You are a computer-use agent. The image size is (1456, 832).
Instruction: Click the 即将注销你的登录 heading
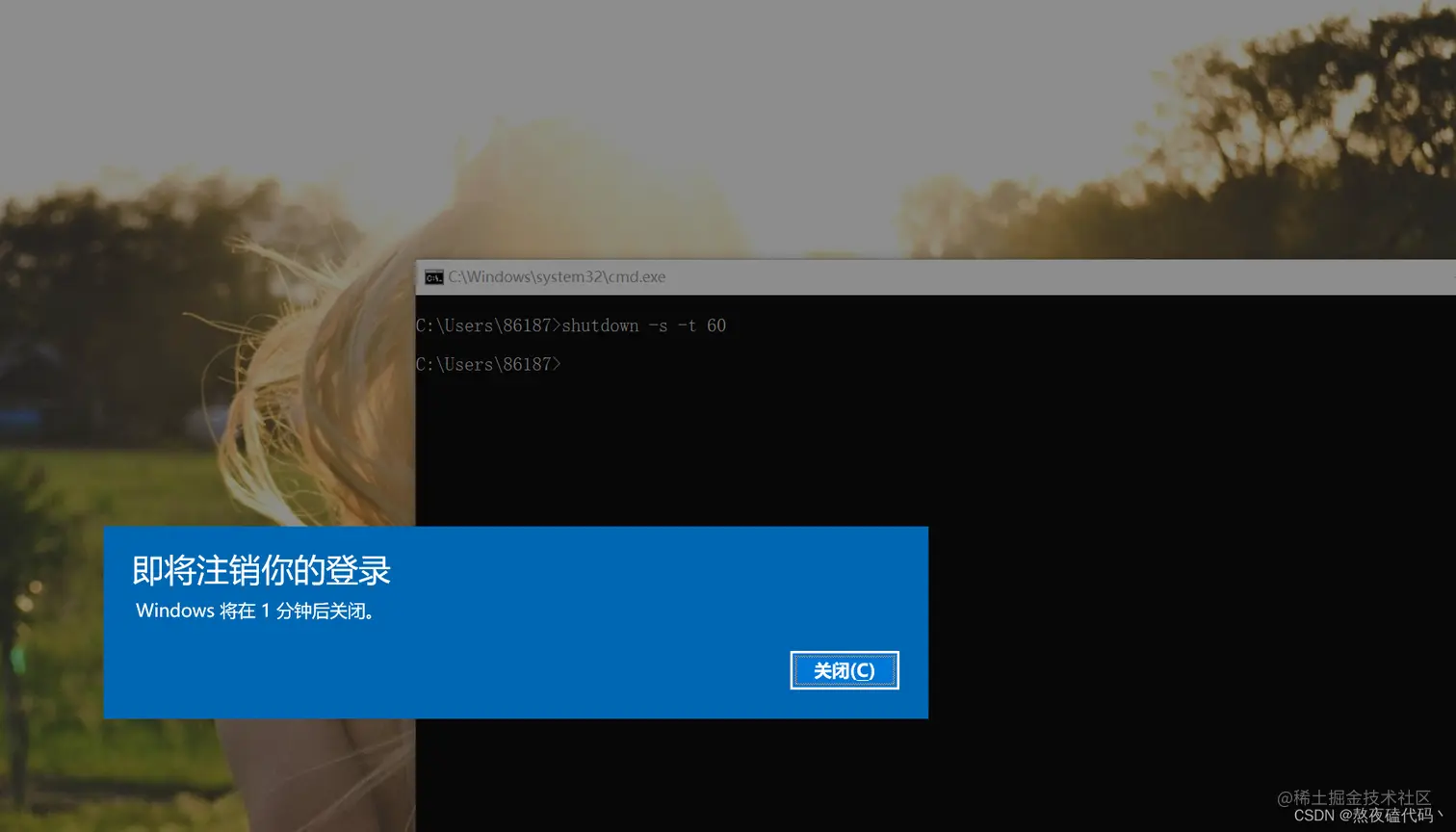point(261,570)
